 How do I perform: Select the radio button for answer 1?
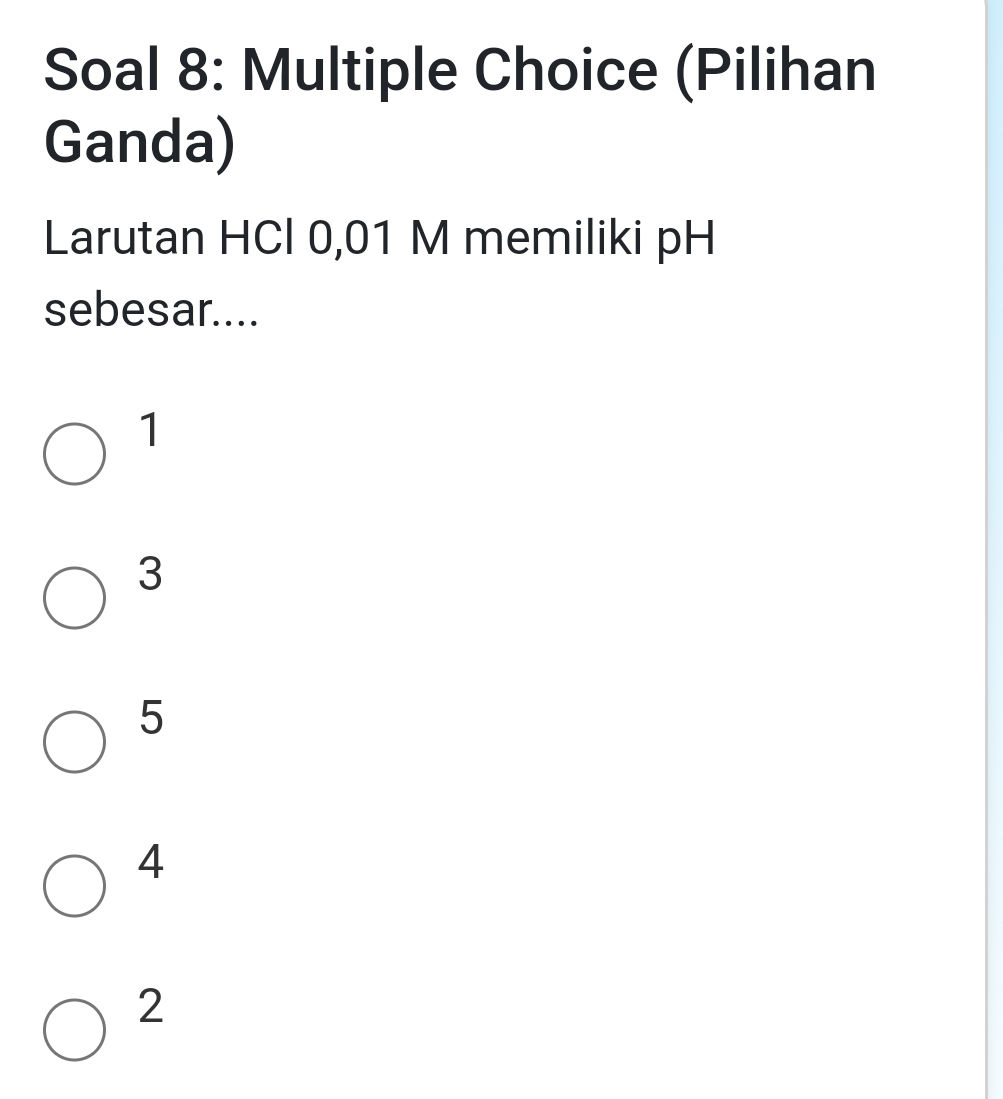pos(74,452)
